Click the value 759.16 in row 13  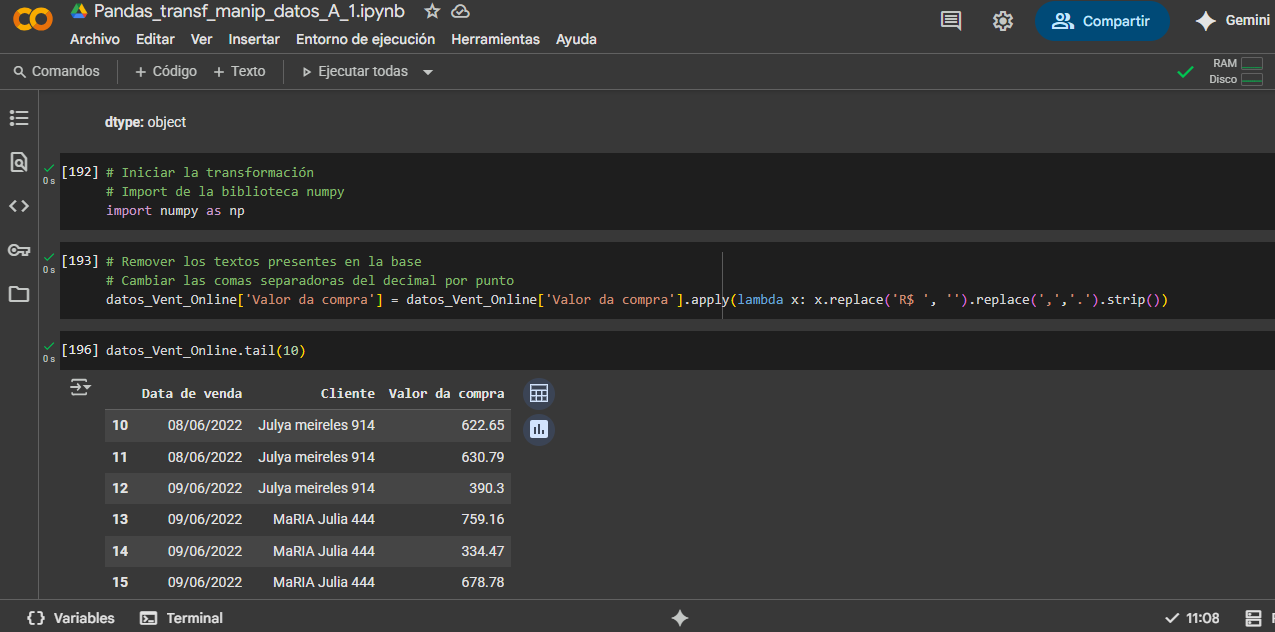tap(483, 519)
